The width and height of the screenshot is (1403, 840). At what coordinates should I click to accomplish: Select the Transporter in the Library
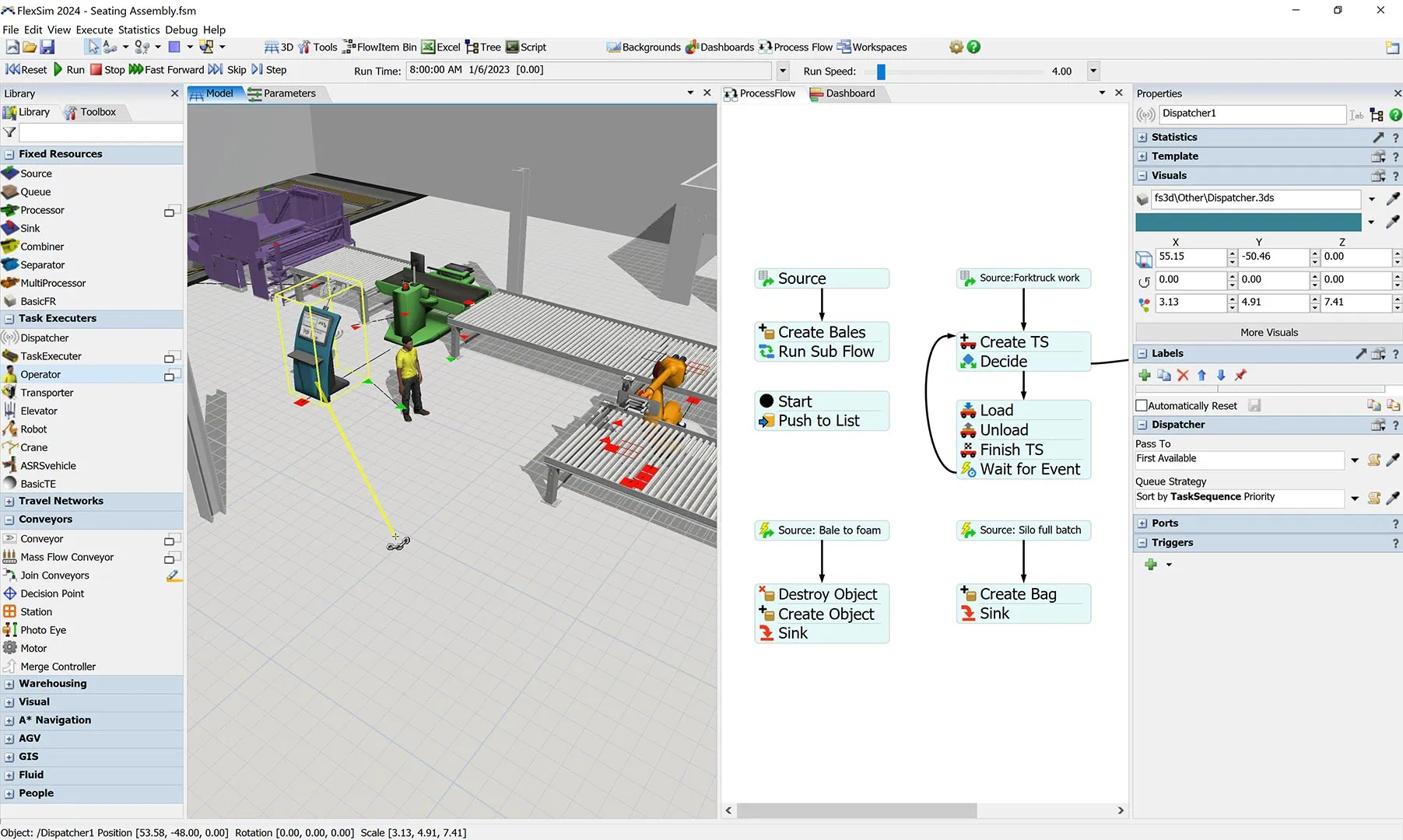click(45, 393)
